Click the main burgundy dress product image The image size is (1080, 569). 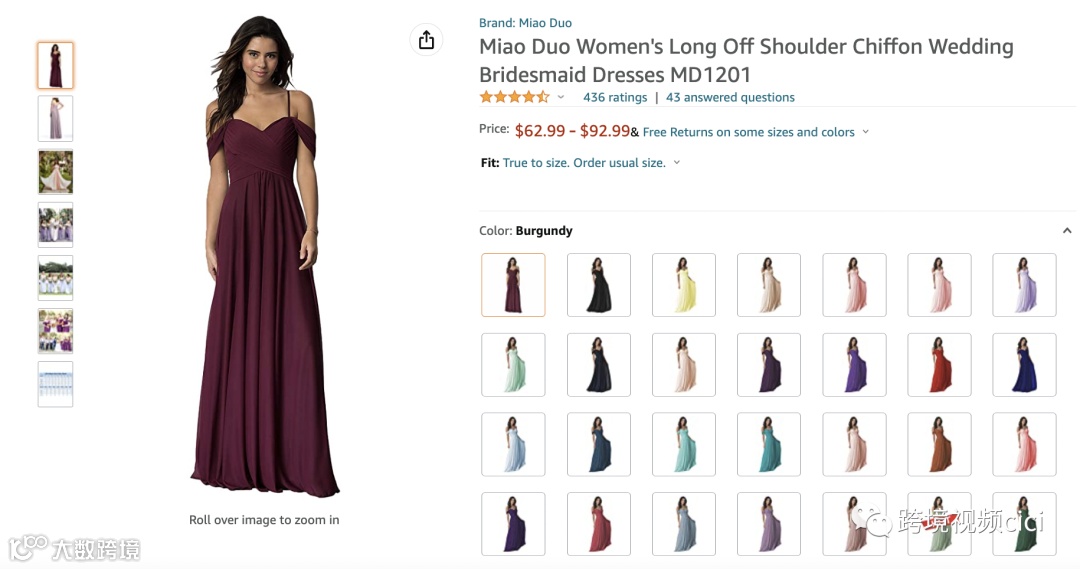[x=264, y=260]
